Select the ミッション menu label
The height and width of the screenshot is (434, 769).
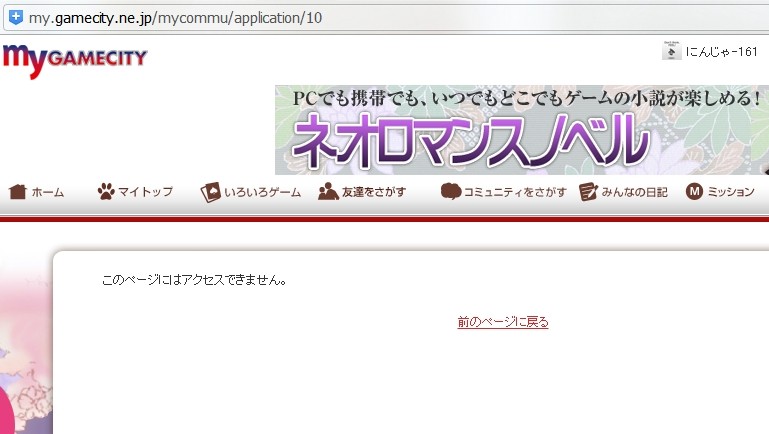pyautogui.click(x=731, y=192)
